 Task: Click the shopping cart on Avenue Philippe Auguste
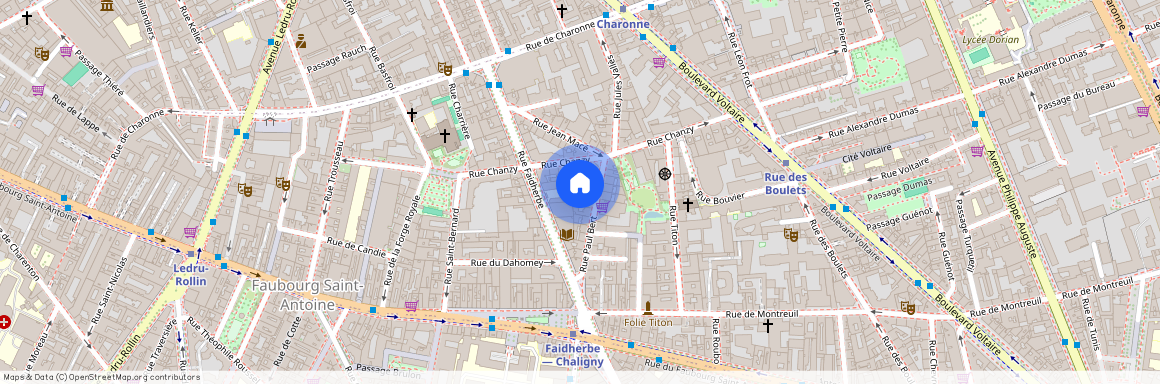(977, 151)
